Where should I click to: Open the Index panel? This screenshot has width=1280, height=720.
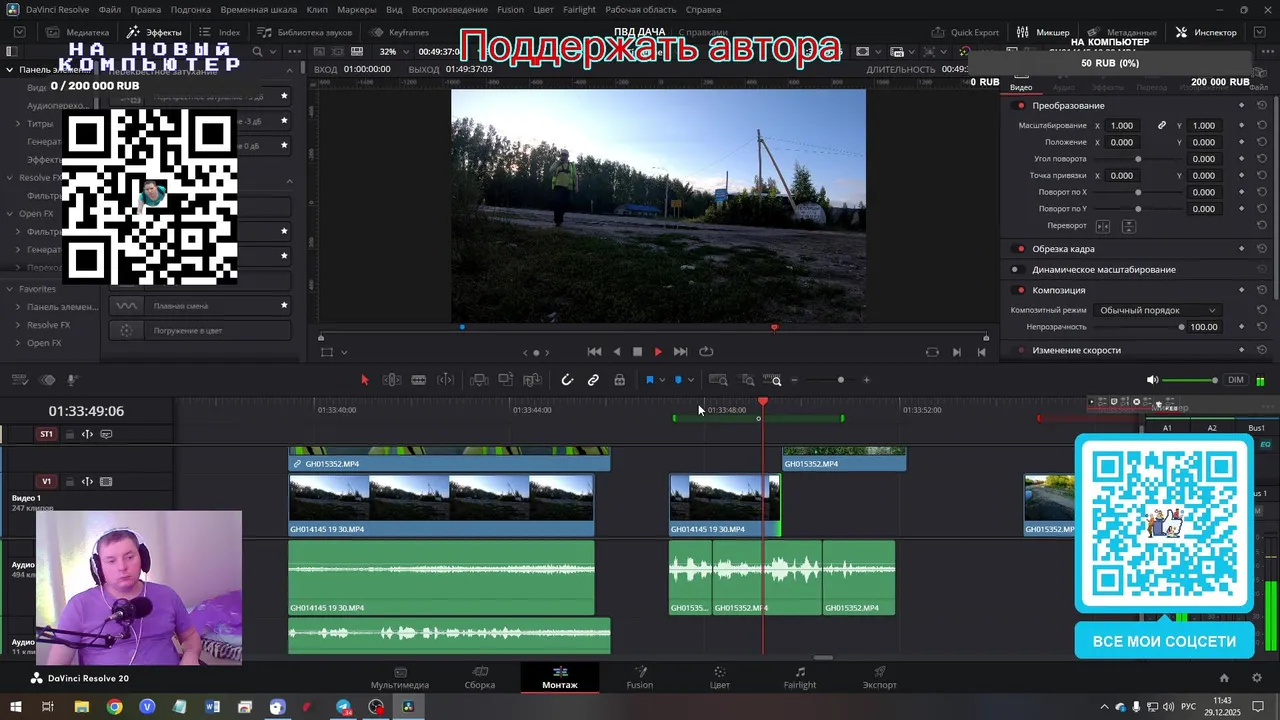(220, 32)
